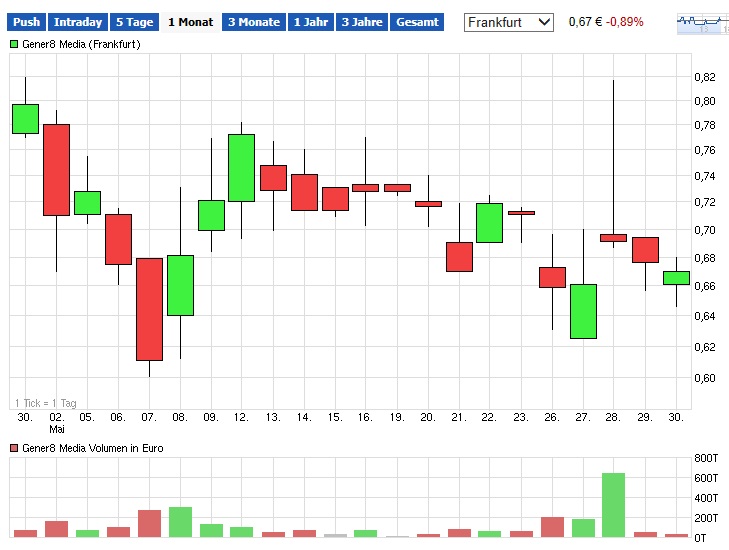Image resolution: width=729 pixels, height=550 pixels.
Task: Click the 800T volume axis label
Action: 706,458
